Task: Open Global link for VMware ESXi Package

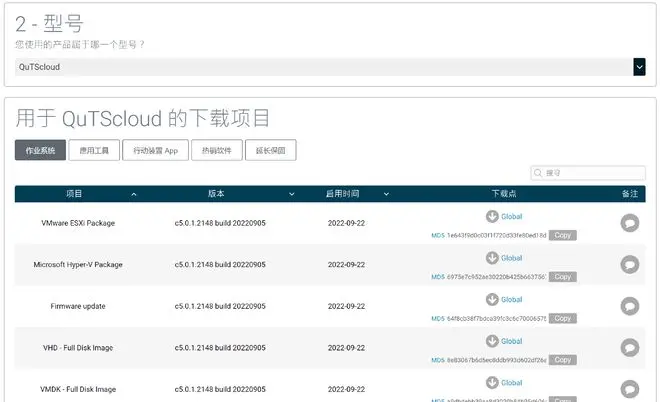Action: (x=511, y=216)
